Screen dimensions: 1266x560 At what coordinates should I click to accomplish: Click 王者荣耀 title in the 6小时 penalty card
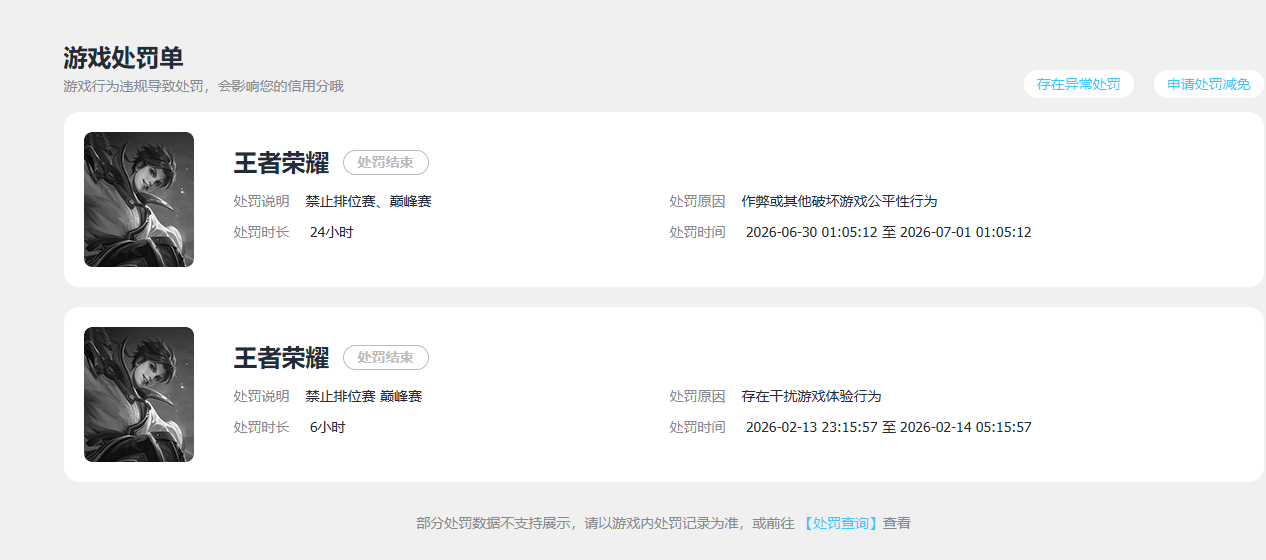point(281,357)
